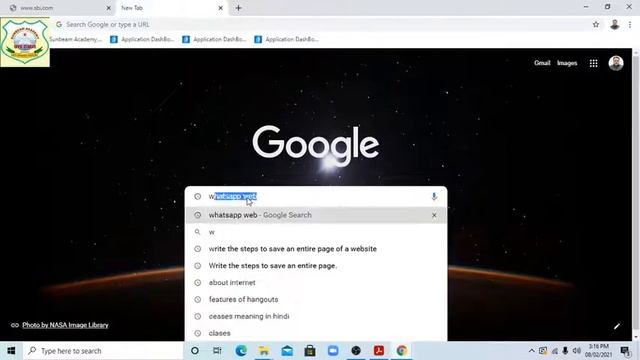The height and width of the screenshot is (360, 640).
Task: Close the www.sbi.com tab
Action: pos(109,8)
